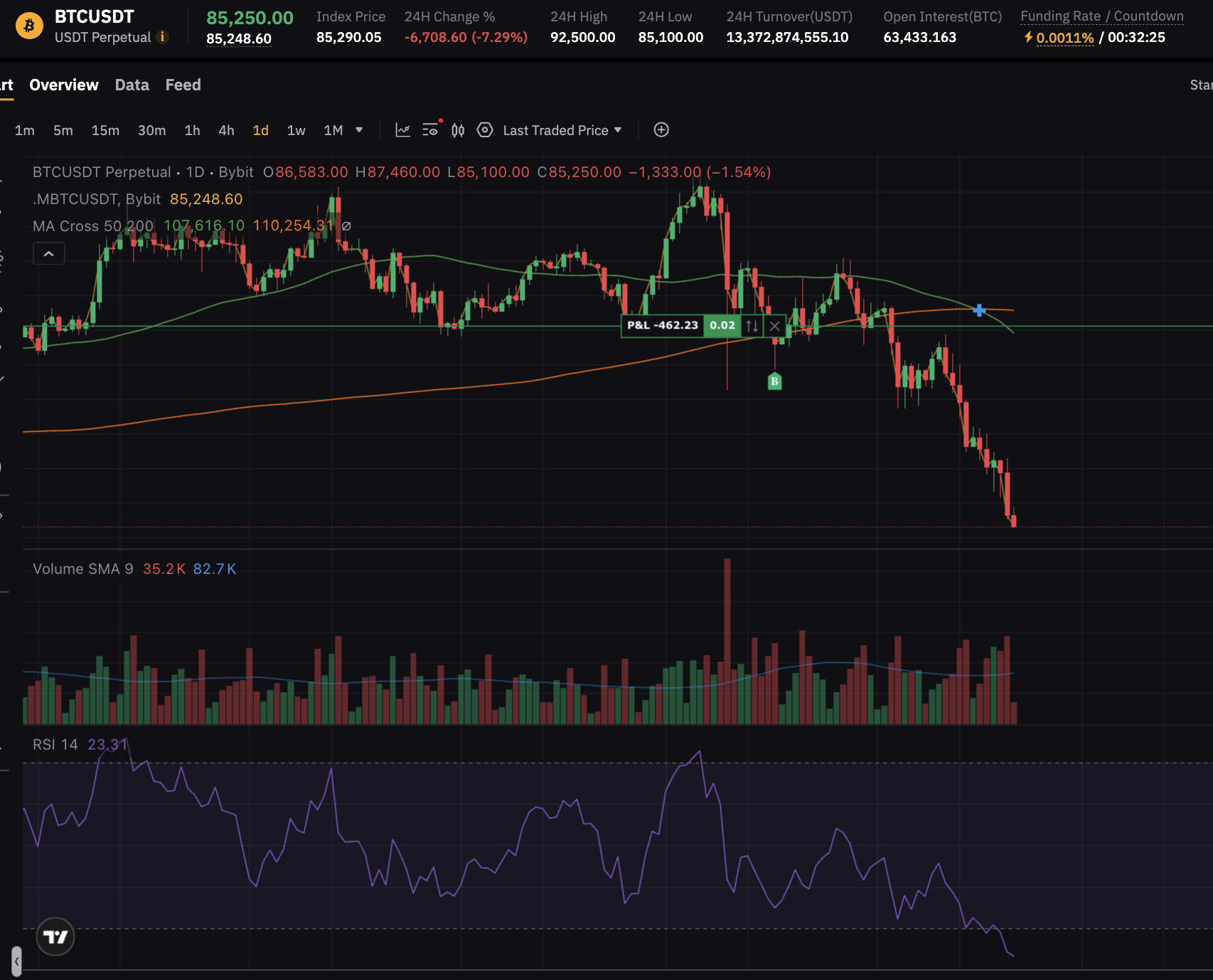The width and height of the screenshot is (1213, 980).
Task: Click the TradingView logo badge
Action: coord(55,937)
